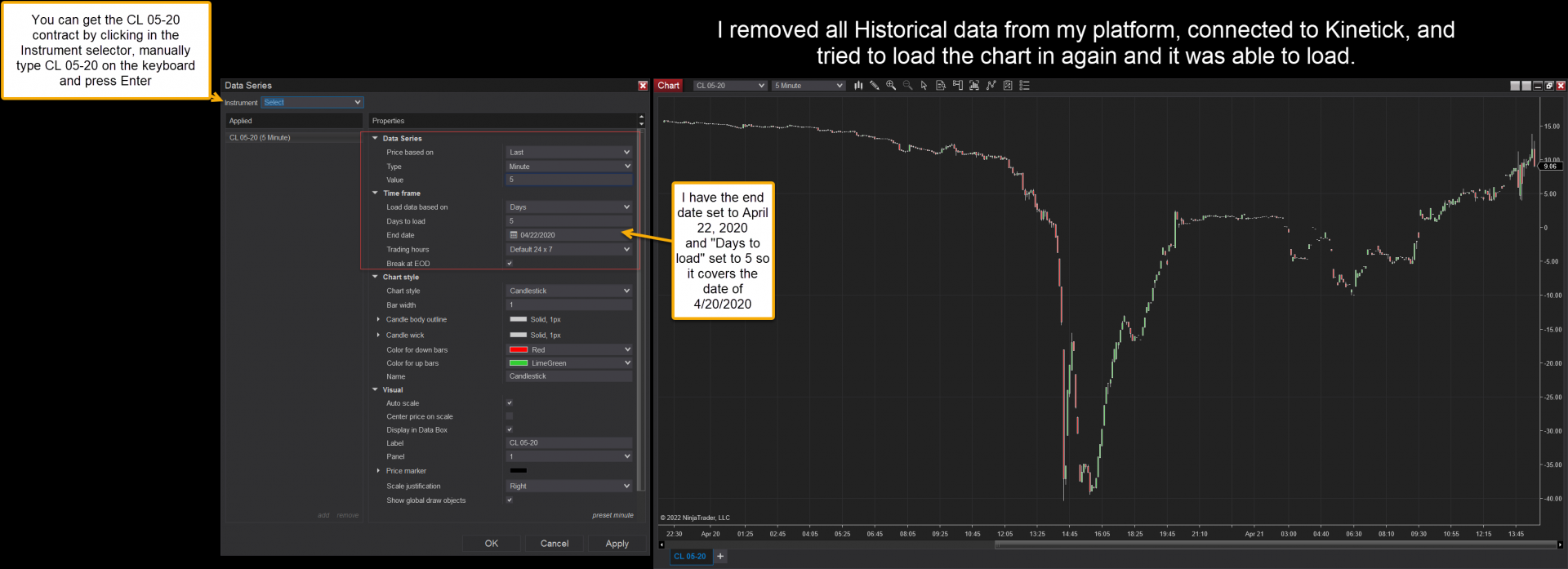Click the restore window icon on the chart

pos(1549,85)
